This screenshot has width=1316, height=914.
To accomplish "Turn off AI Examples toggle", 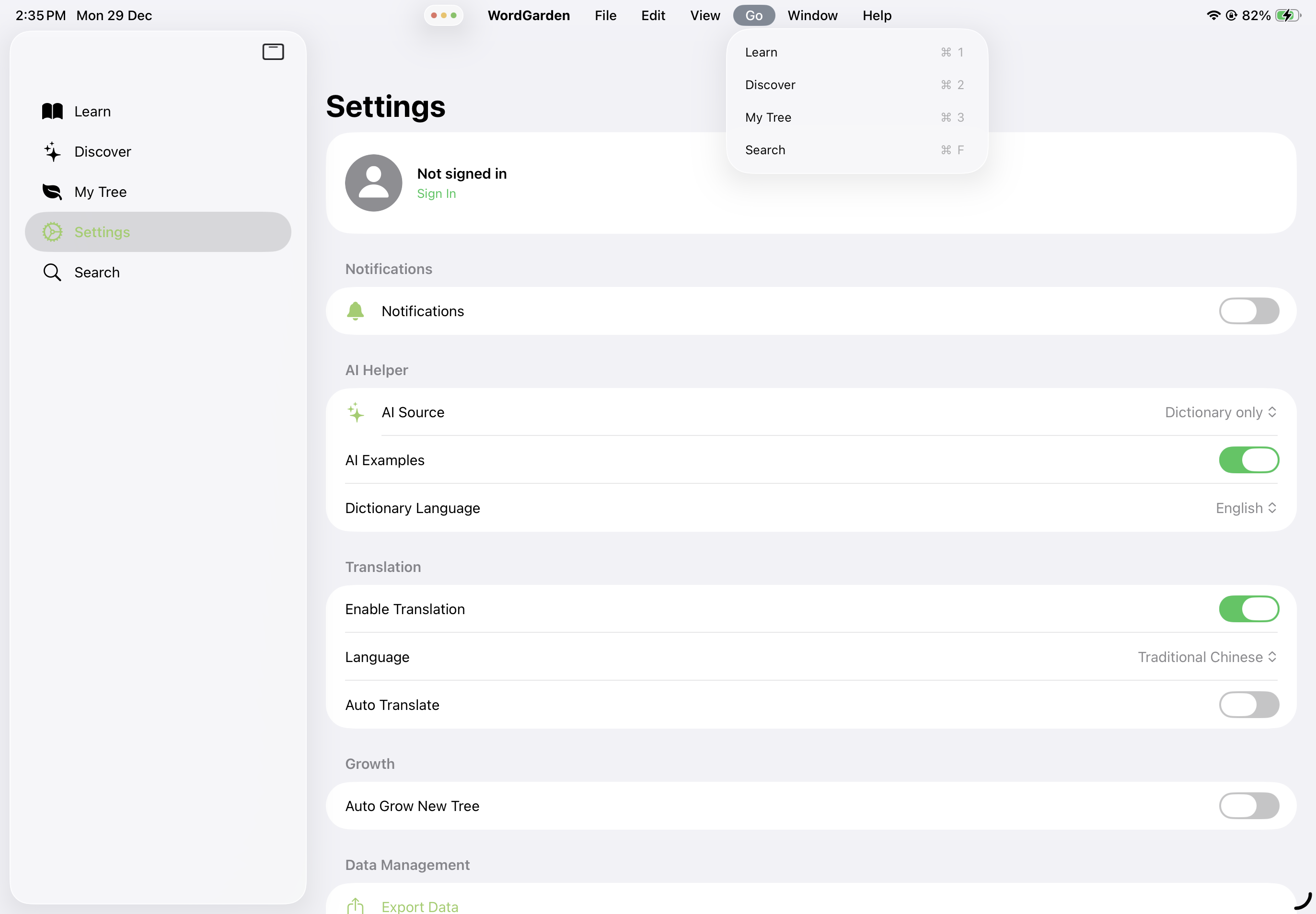I will tap(1248, 460).
